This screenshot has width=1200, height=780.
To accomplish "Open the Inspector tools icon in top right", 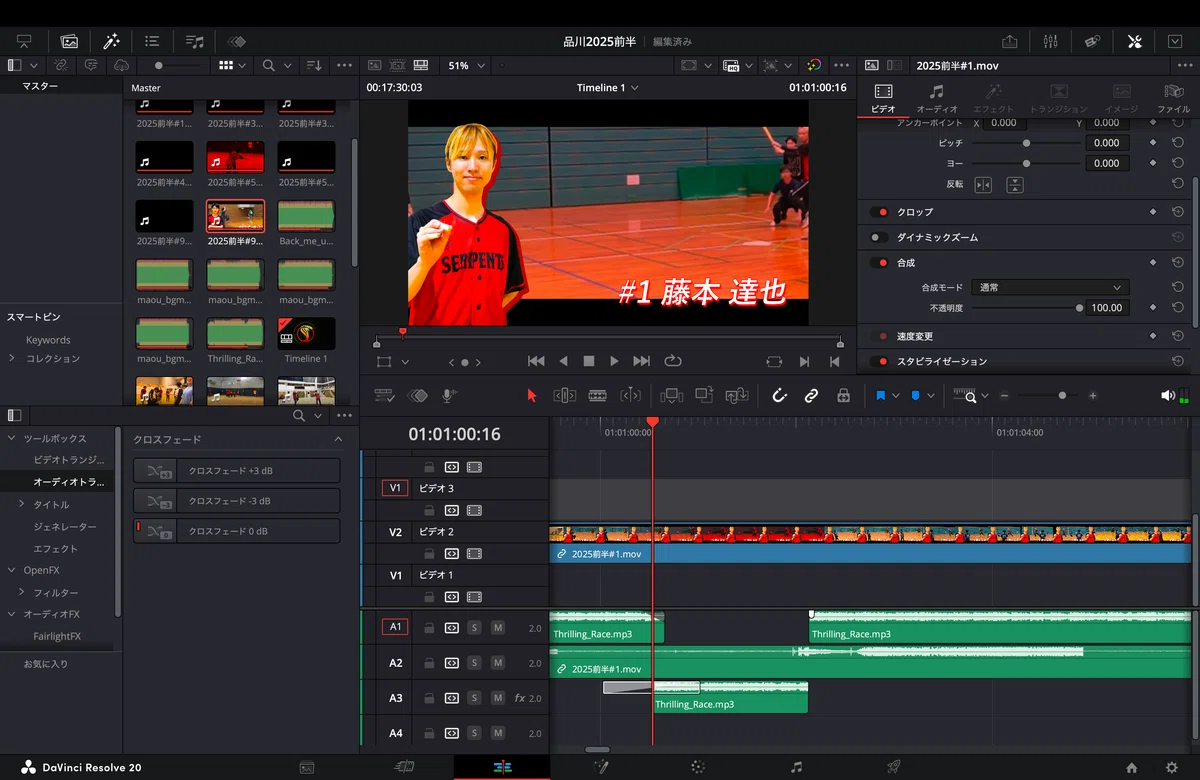I will click(1134, 41).
